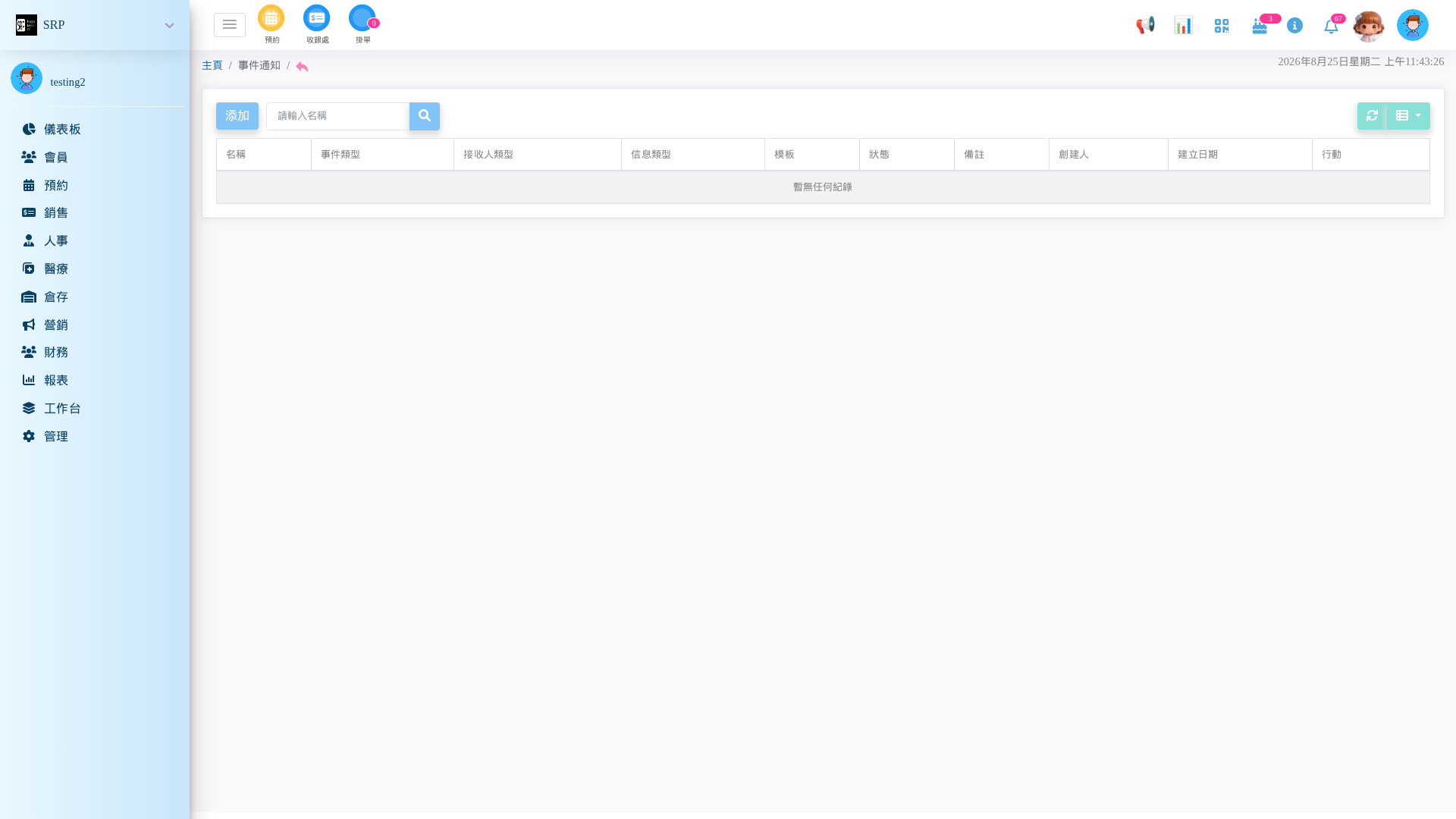Viewport: 1456px width, 819px height.
Task: Open the bar chart statistics icon
Action: (x=1183, y=25)
